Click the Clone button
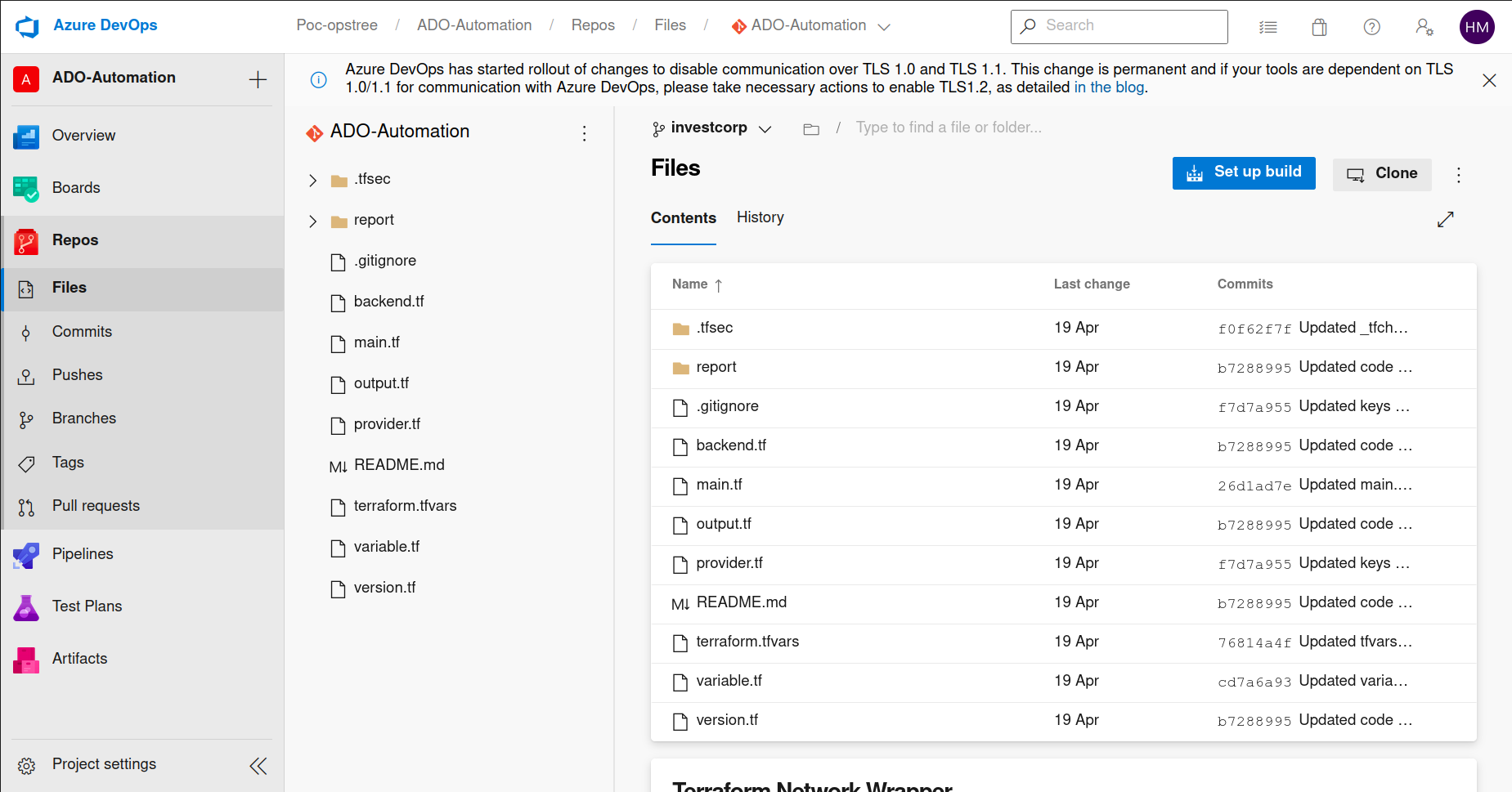 (1382, 174)
